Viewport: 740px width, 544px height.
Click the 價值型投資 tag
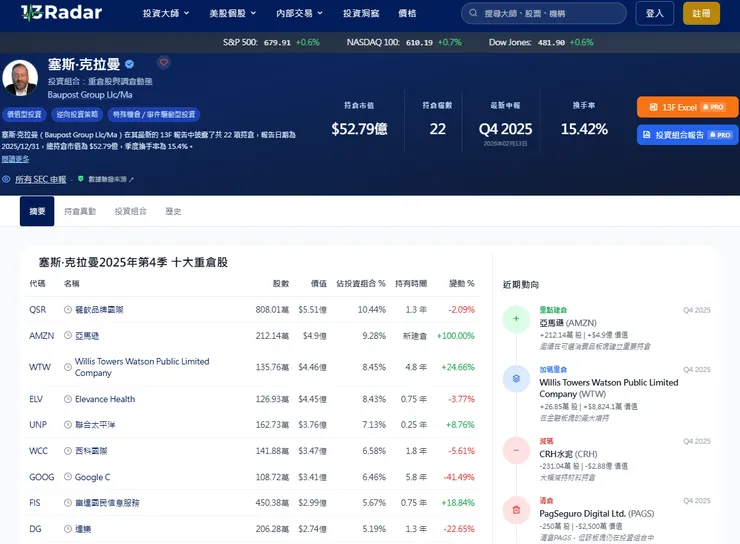pyautogui.click(x=24, y=114)
